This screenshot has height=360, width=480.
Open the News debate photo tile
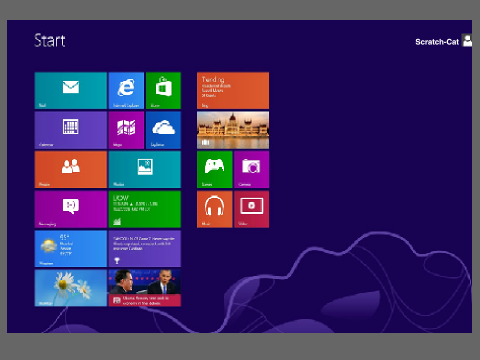point(145,288)
